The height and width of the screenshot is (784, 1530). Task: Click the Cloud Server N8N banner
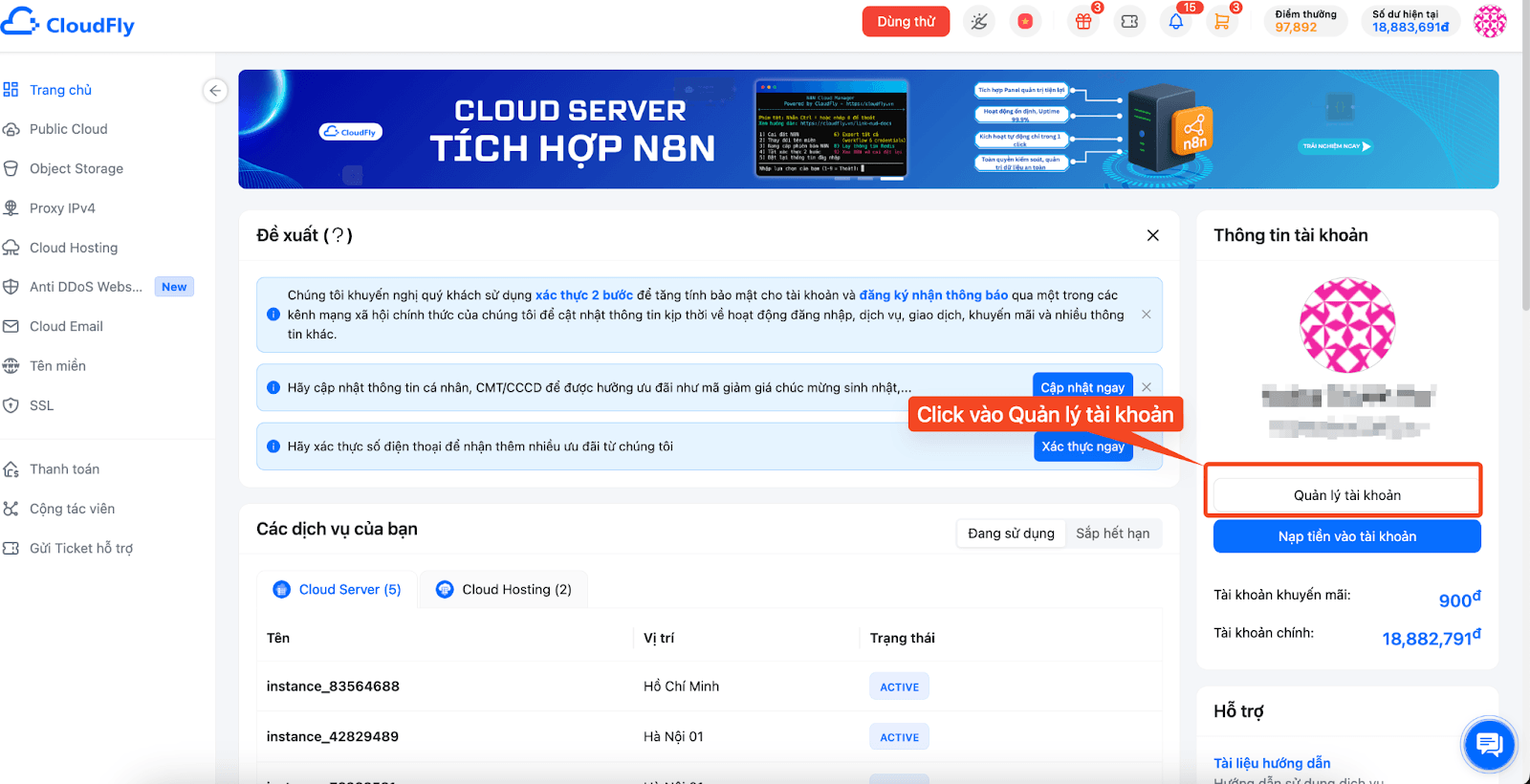(x=868, y=129)
